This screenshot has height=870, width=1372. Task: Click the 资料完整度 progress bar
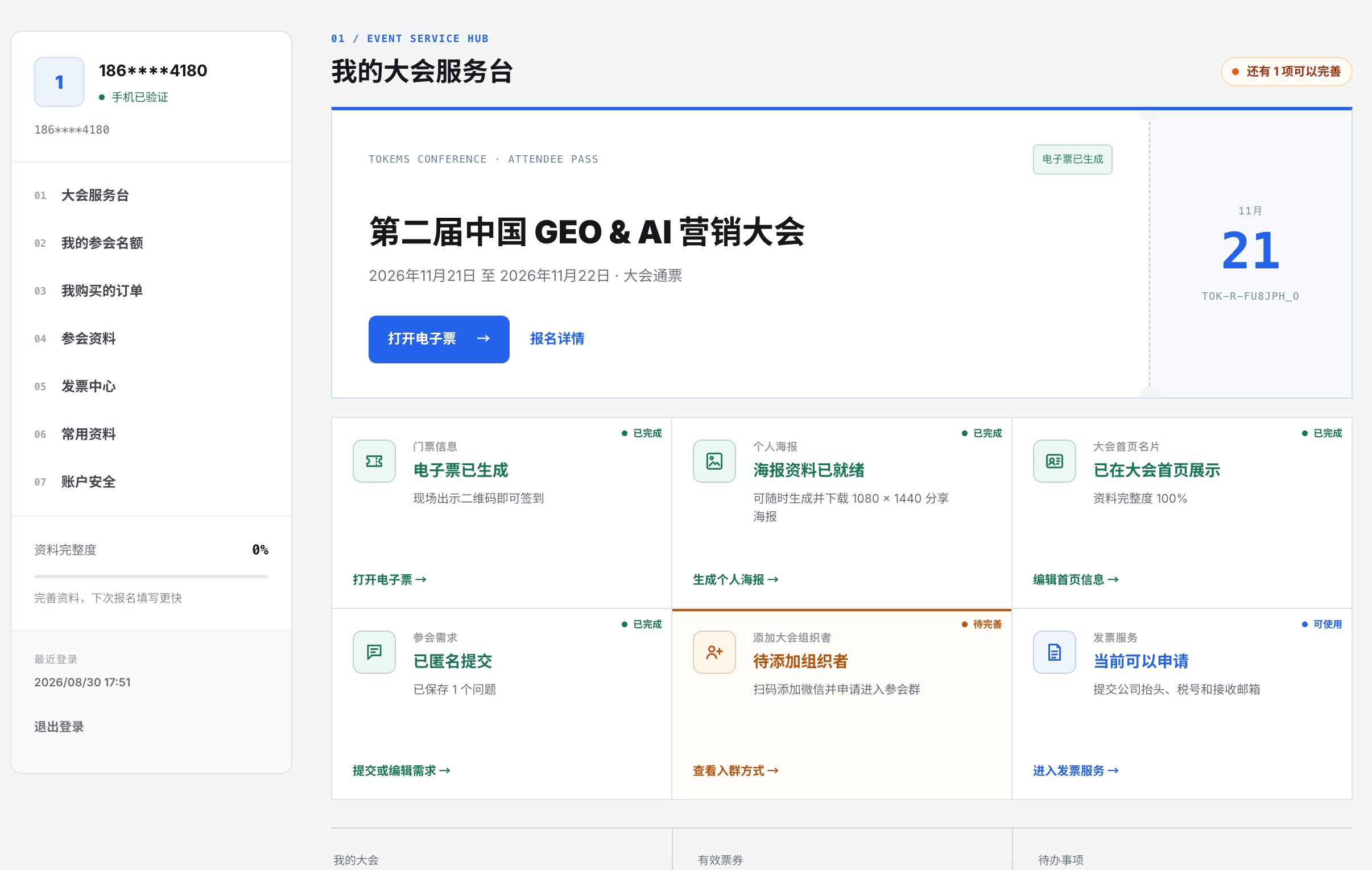tap(151, 577)
